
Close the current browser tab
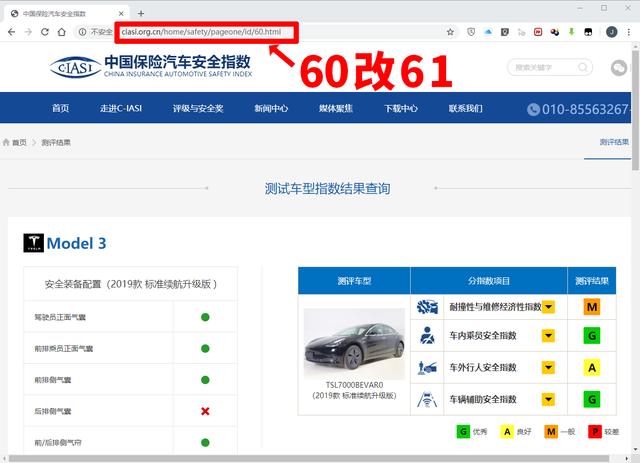[121, 13]
